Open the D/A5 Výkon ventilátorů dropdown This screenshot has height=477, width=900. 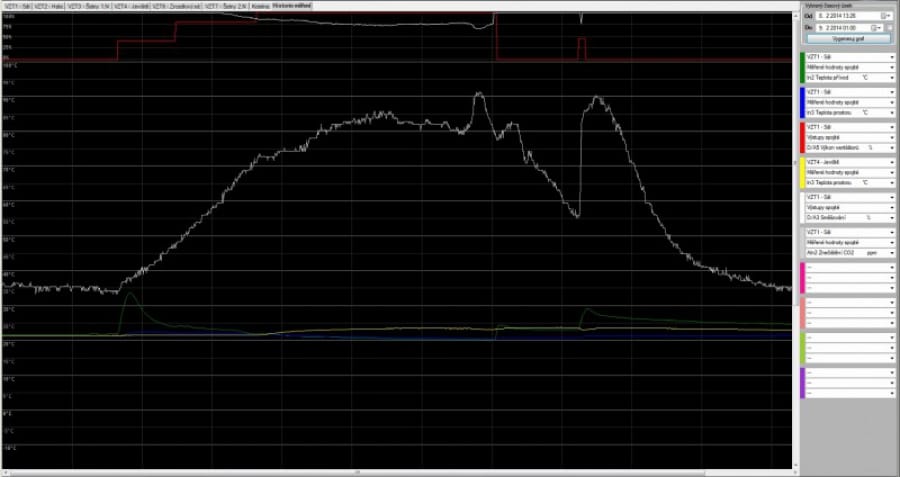891,146
